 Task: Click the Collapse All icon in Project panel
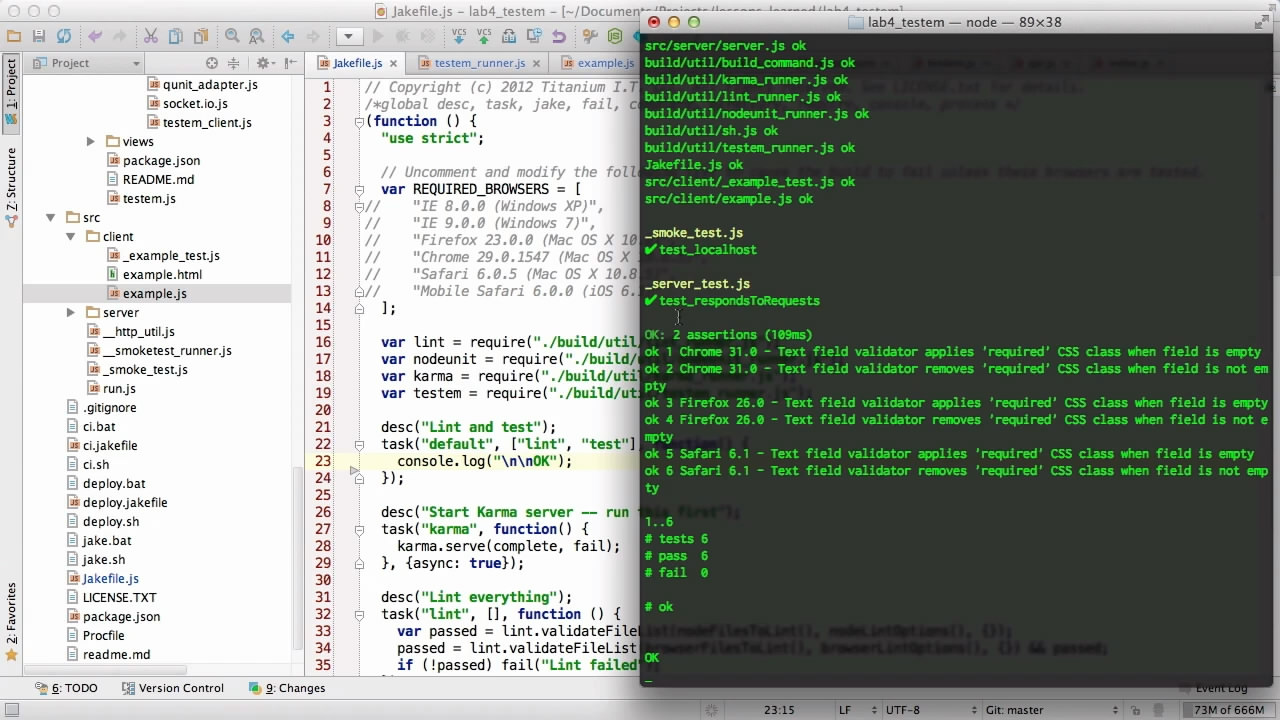233,63
